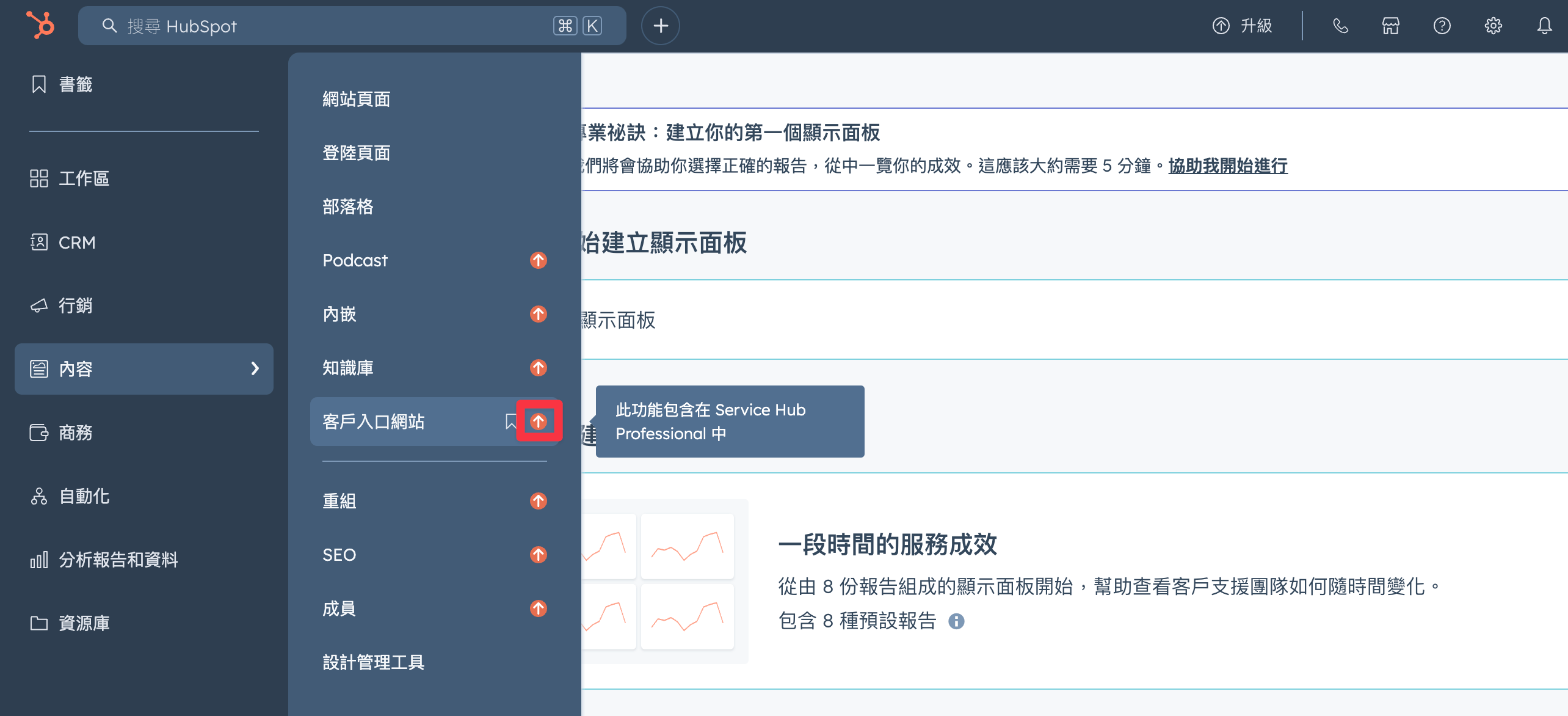Click the content icon beside 內容

(x=39, y=369)
